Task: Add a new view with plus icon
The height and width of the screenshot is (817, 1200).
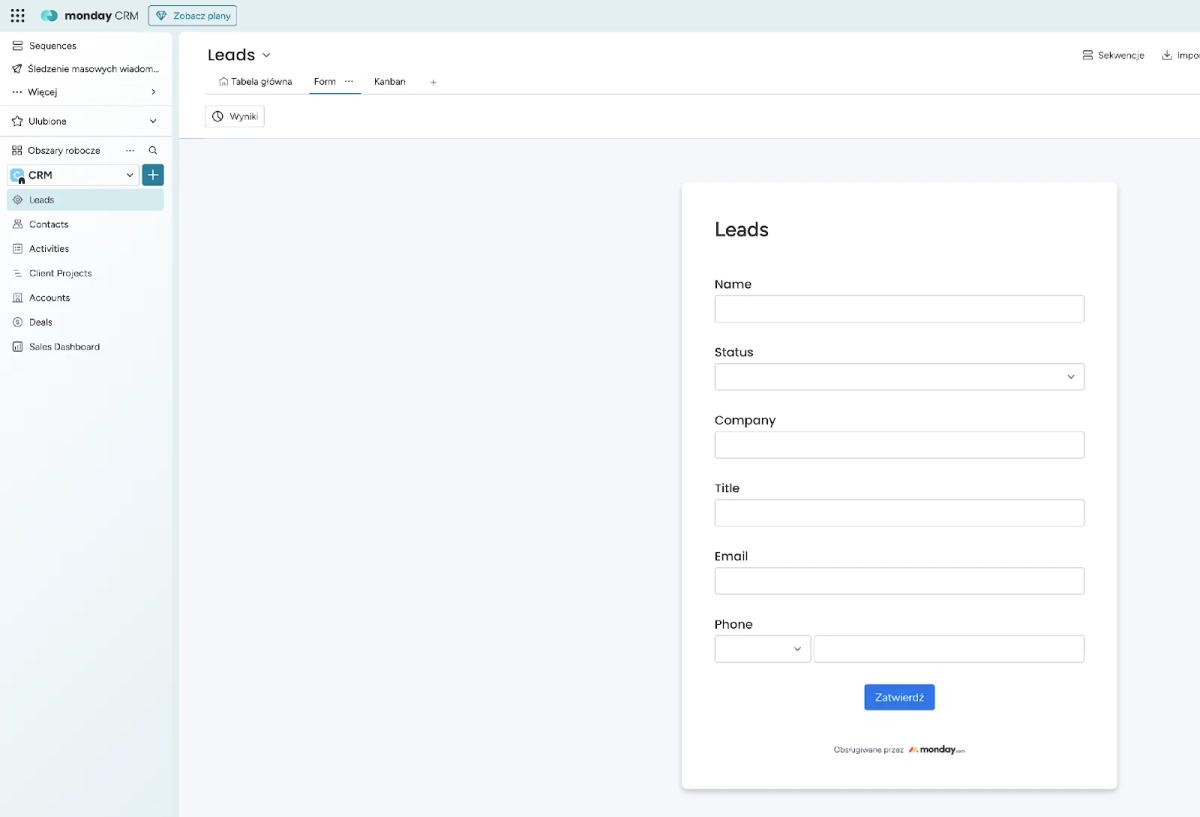Action: pos(433,82)
